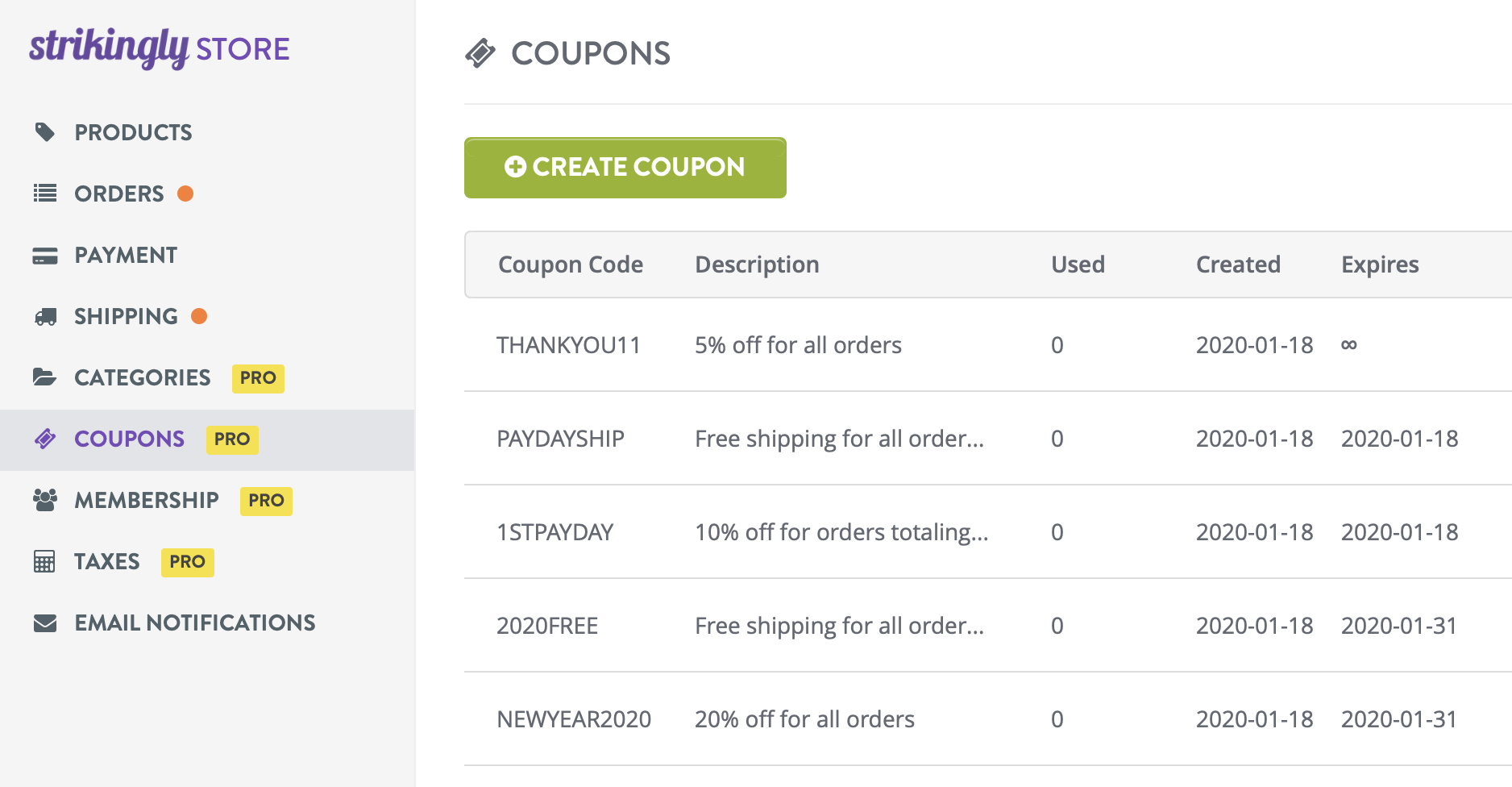This screenshot has height=787, width=1512.
Task: Click the PRO badge next to Categories
Action: pos(257,378)
